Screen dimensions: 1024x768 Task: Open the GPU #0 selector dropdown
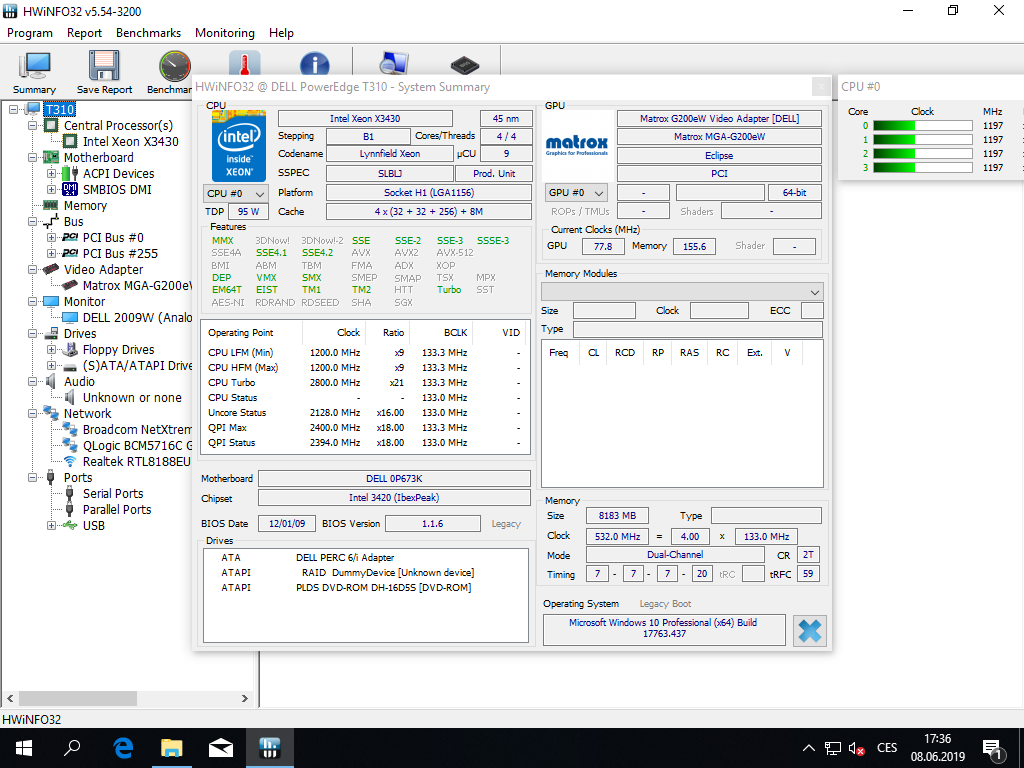point(577,193)
